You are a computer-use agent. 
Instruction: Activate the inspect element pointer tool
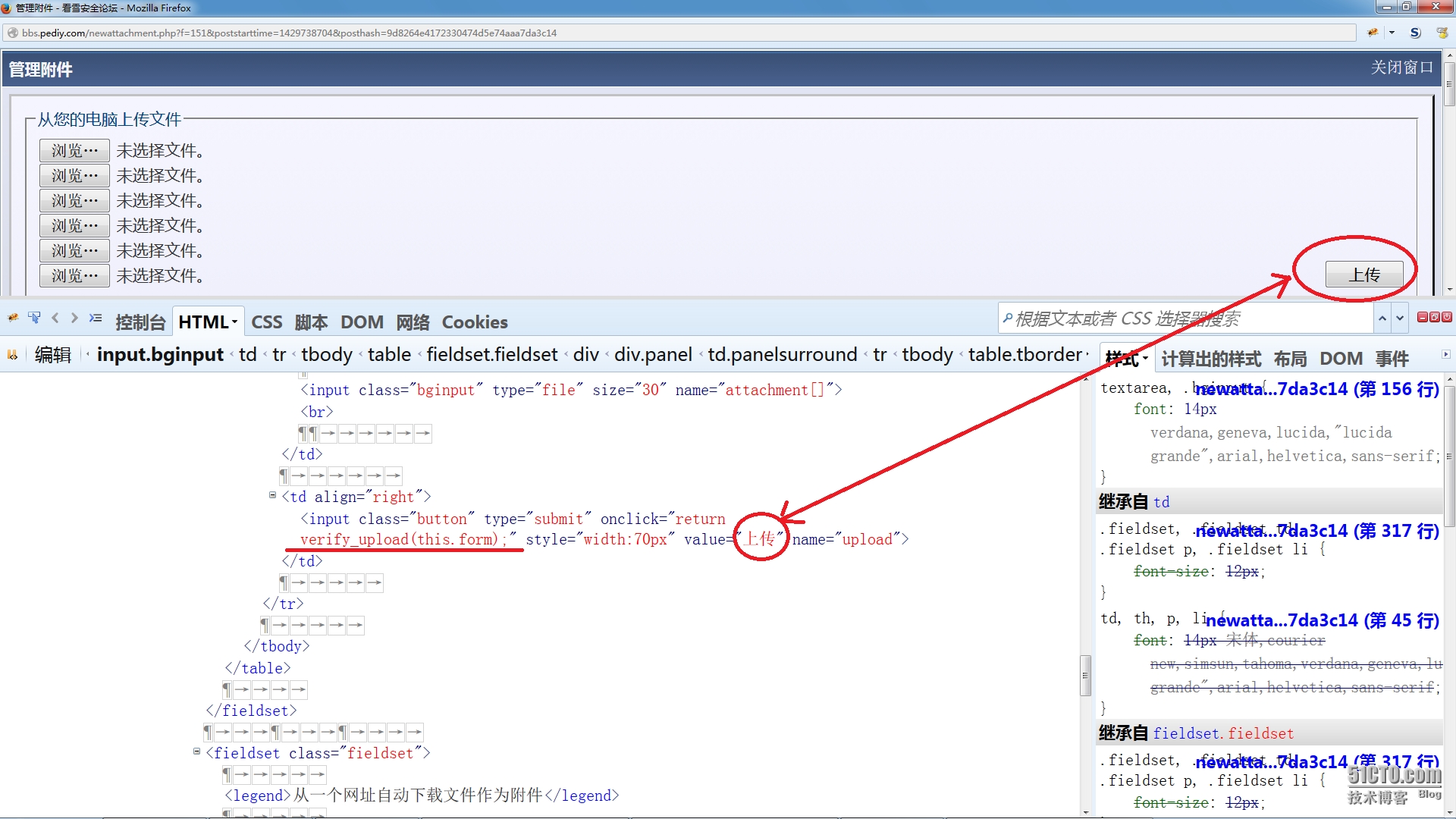pyautogui.click(x=34, y=318)
